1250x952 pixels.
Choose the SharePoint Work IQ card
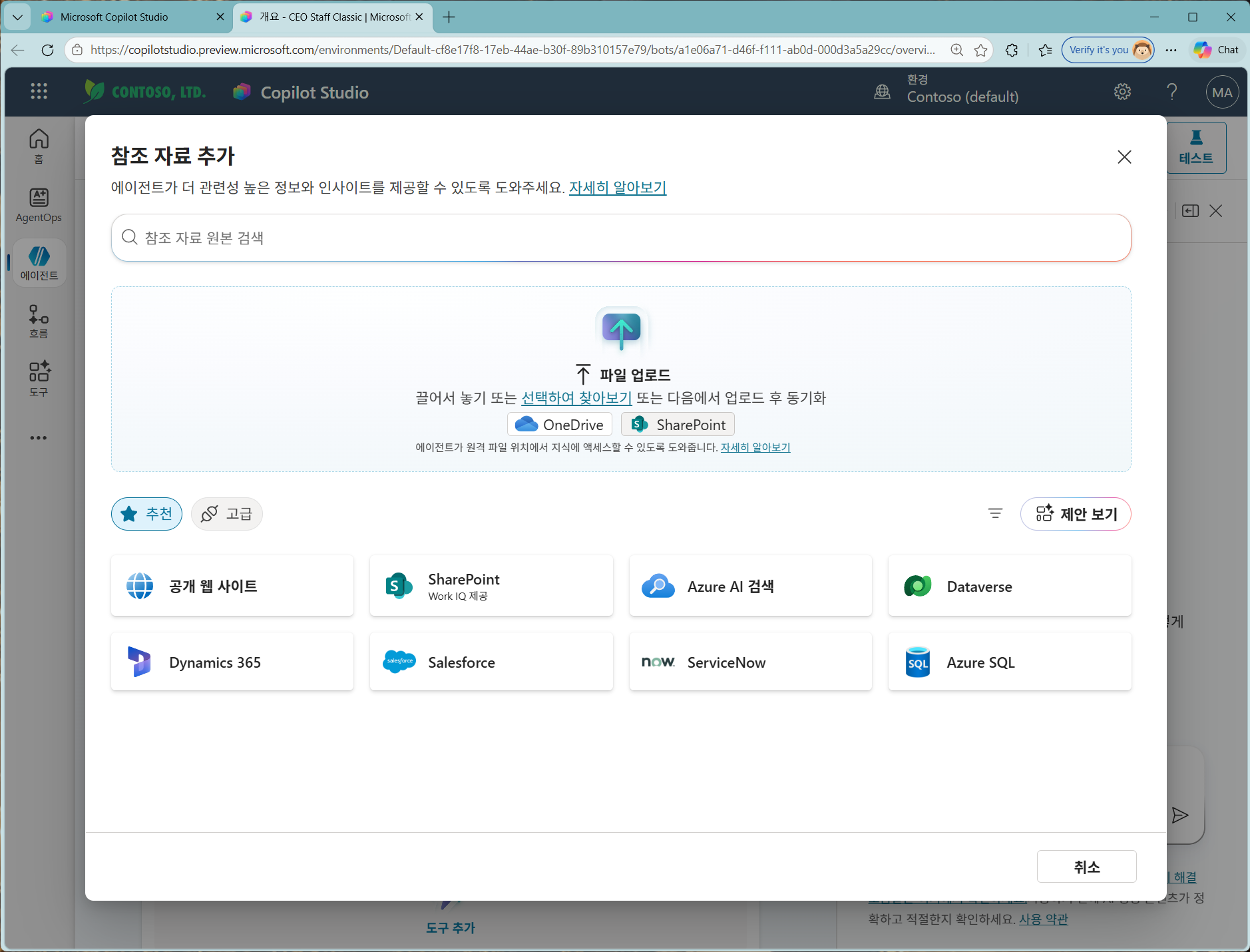tap(491, 586)
